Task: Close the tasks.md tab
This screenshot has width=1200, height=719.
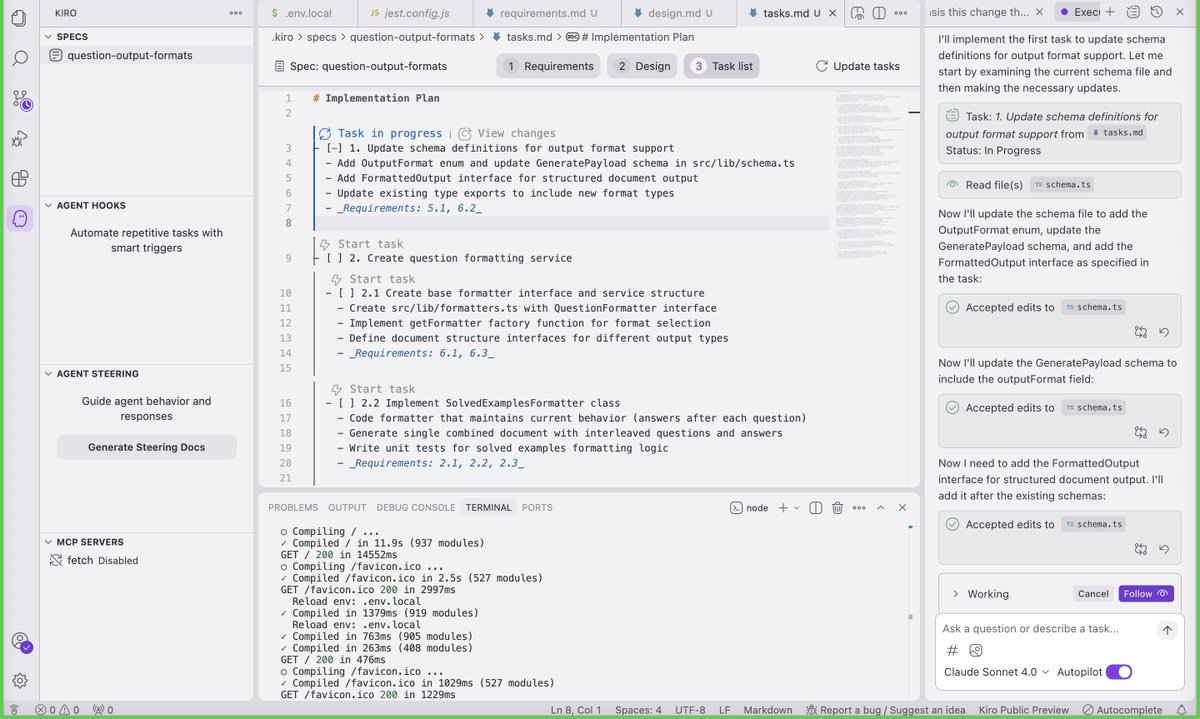Action: (830, 13)
